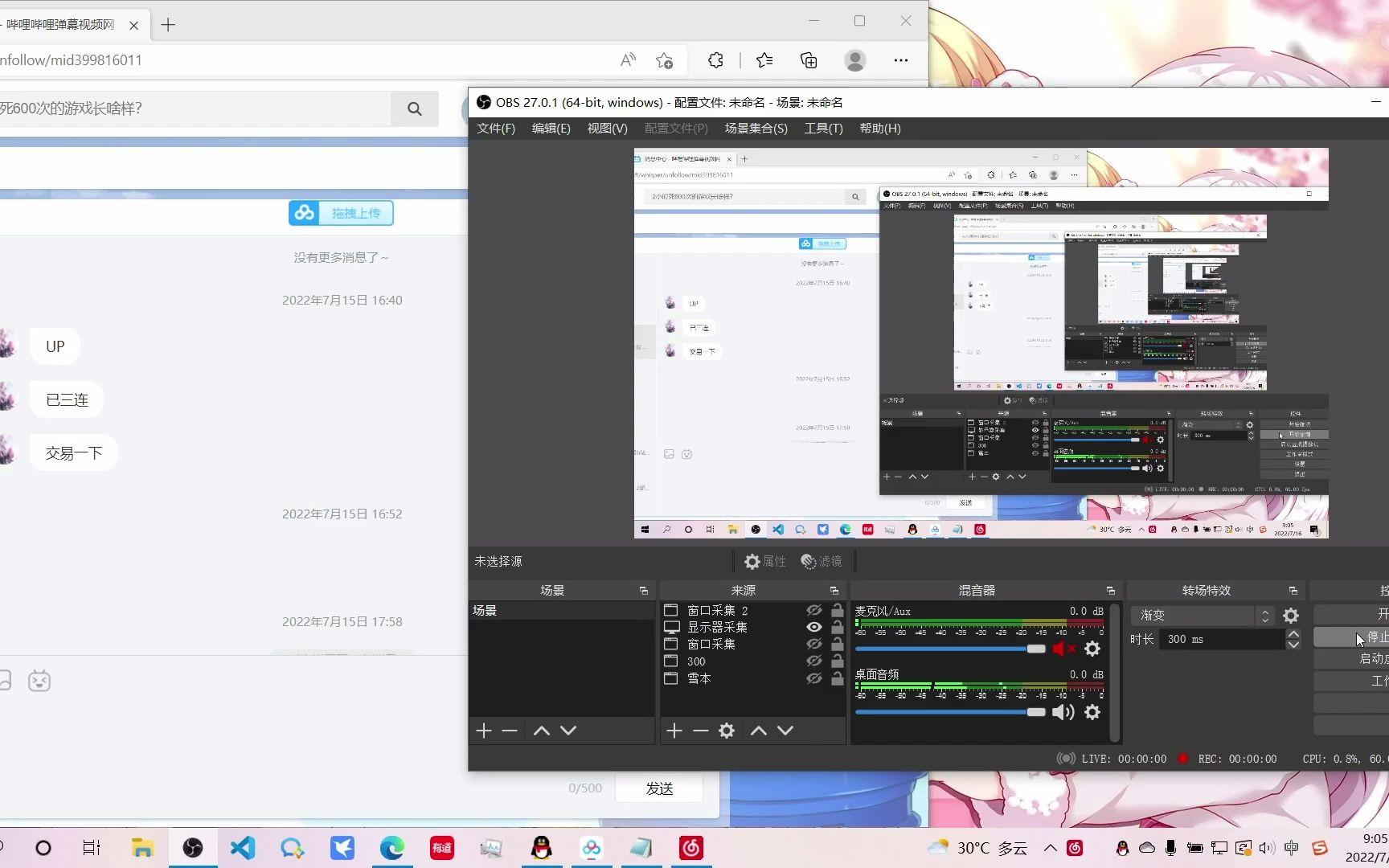
Task: Open the 桌面音频 audio settings gear
Action: point(1092,712)
